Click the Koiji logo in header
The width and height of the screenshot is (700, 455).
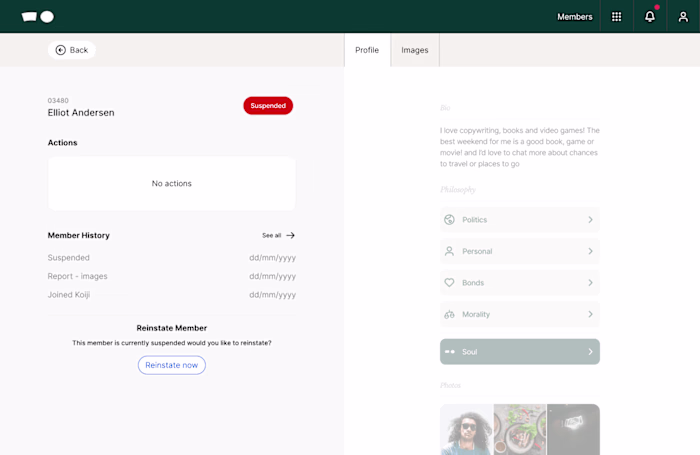[38, 17]
